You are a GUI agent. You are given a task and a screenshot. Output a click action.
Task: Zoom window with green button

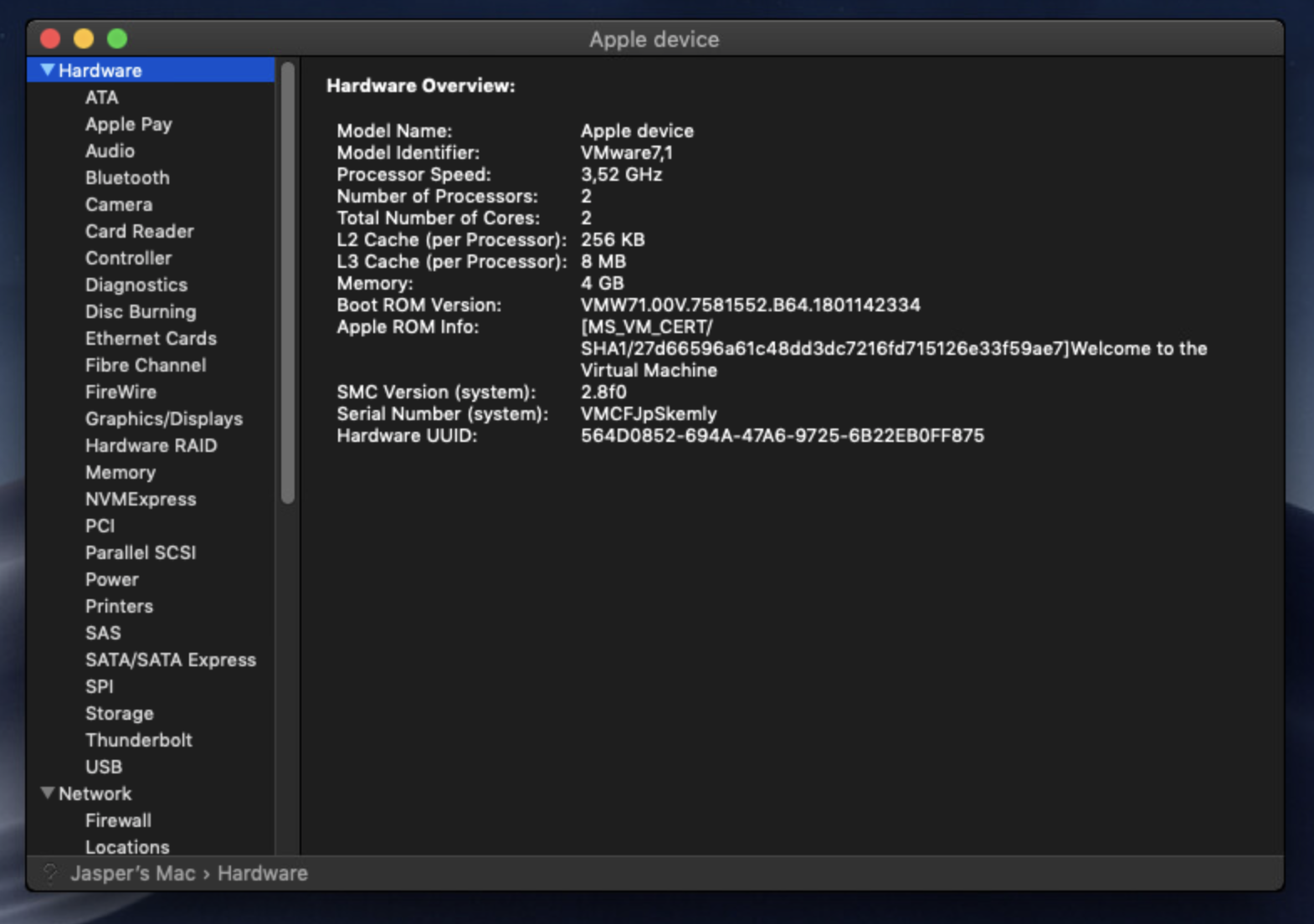pyautogui.click(x=117, y=38)
